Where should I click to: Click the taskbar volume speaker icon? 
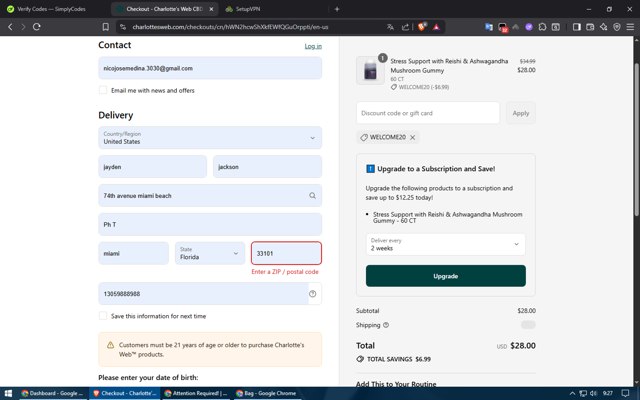593,393
